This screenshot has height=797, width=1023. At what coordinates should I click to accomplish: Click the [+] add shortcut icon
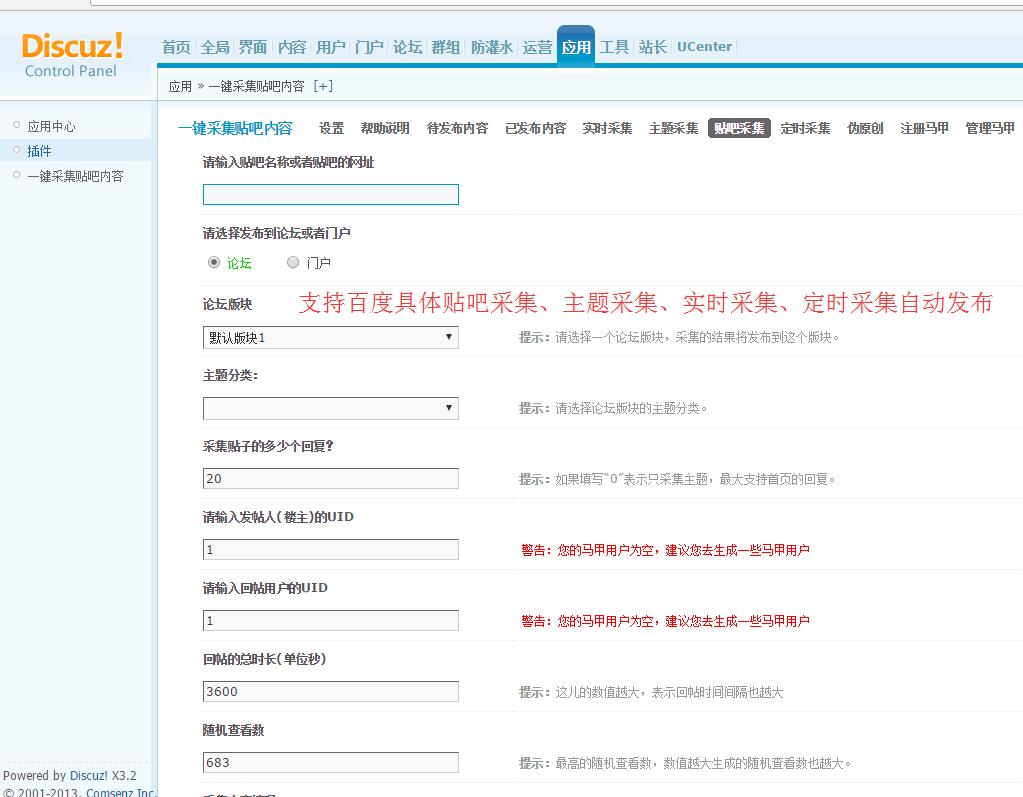pos(323,86)
